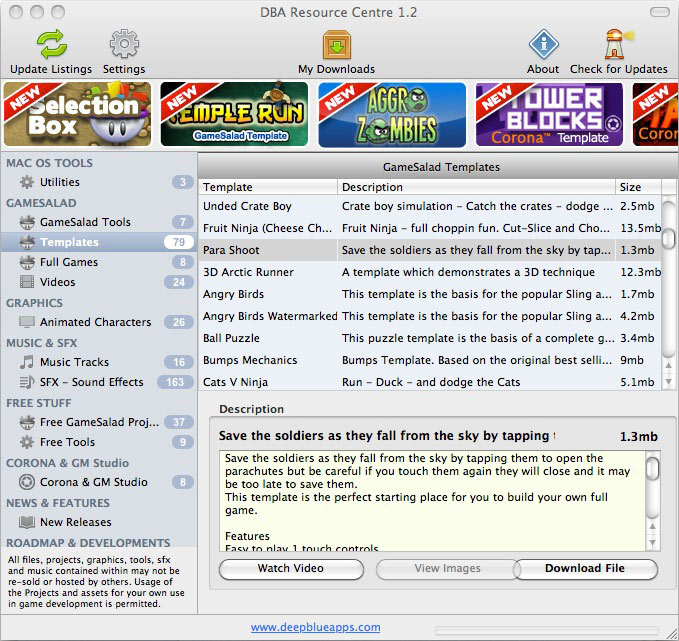Viewport: 679px width, 641px height.
Task: Click the 1.7mb size of Angry Birds
Action: [637, 295]
